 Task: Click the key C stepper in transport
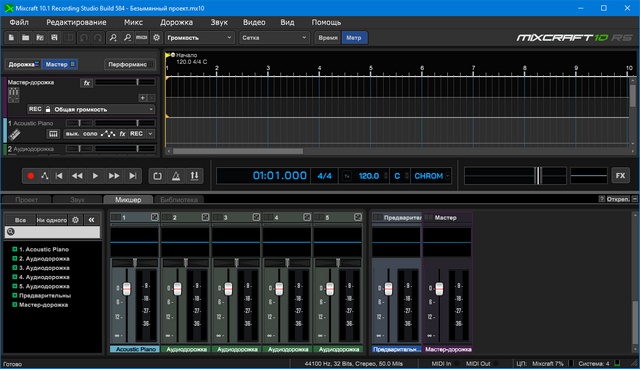pos(407,176)
